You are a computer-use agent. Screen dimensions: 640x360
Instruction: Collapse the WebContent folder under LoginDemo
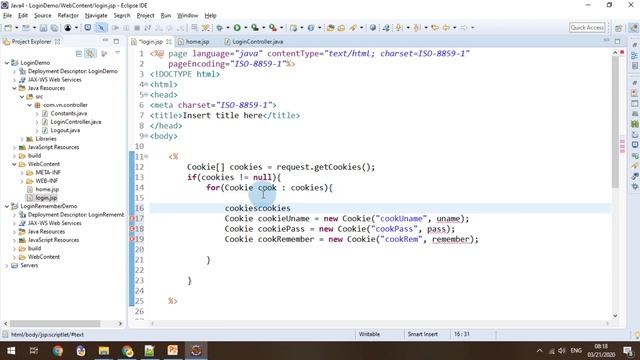pos(14,164)
